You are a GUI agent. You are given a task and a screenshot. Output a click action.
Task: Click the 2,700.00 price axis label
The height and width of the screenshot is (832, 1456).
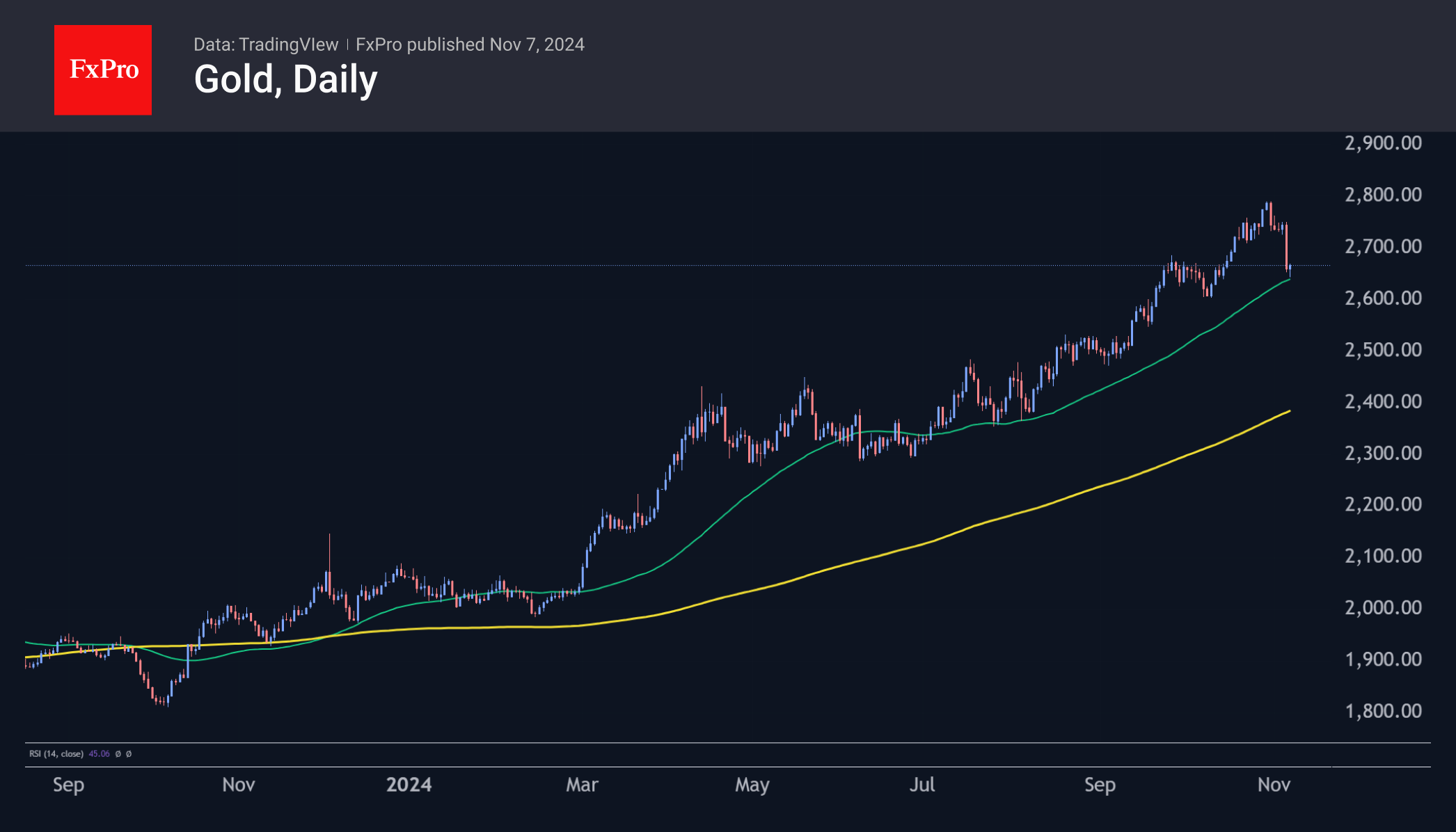(1382, 246)
